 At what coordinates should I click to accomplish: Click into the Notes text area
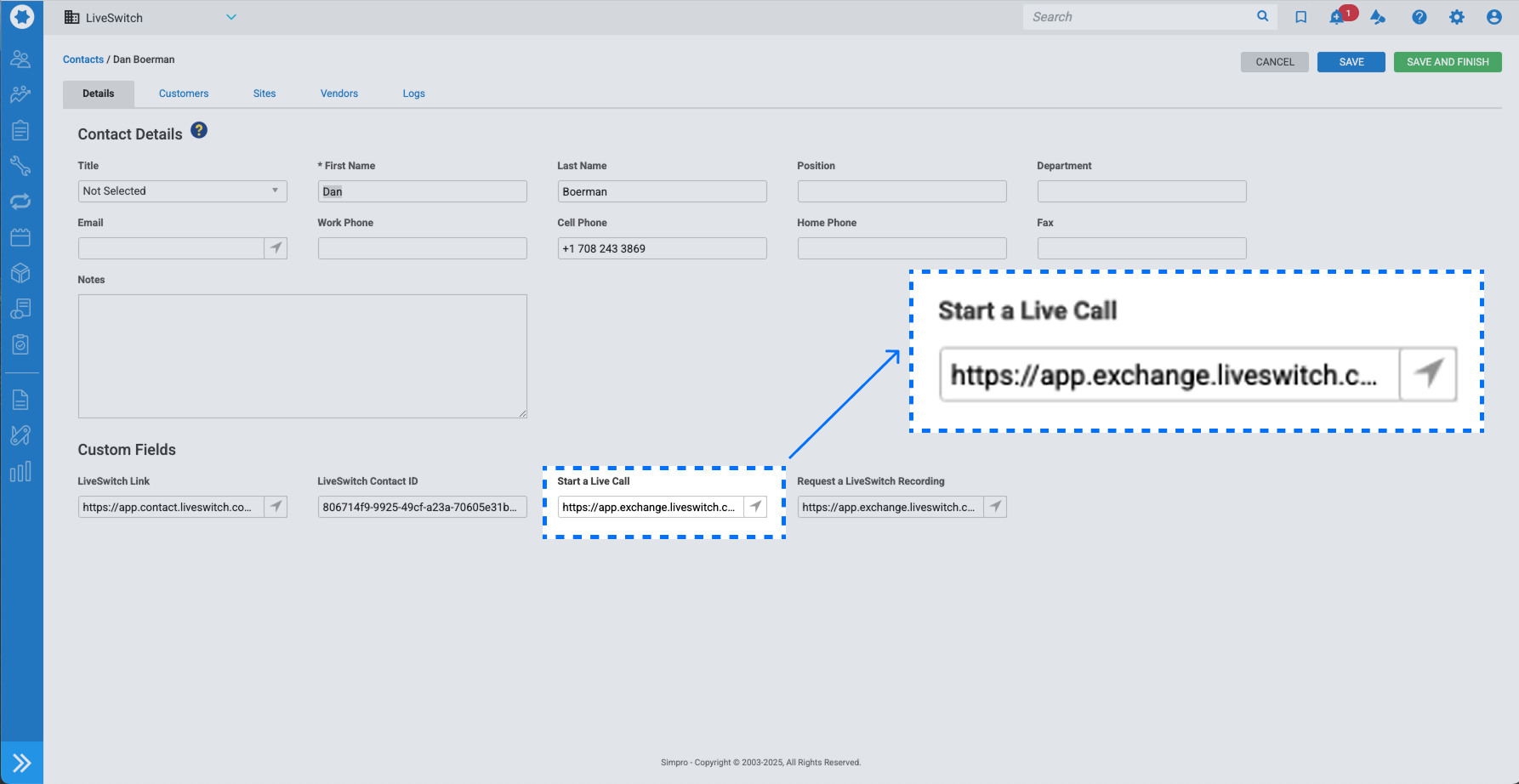tap(302, 355)
